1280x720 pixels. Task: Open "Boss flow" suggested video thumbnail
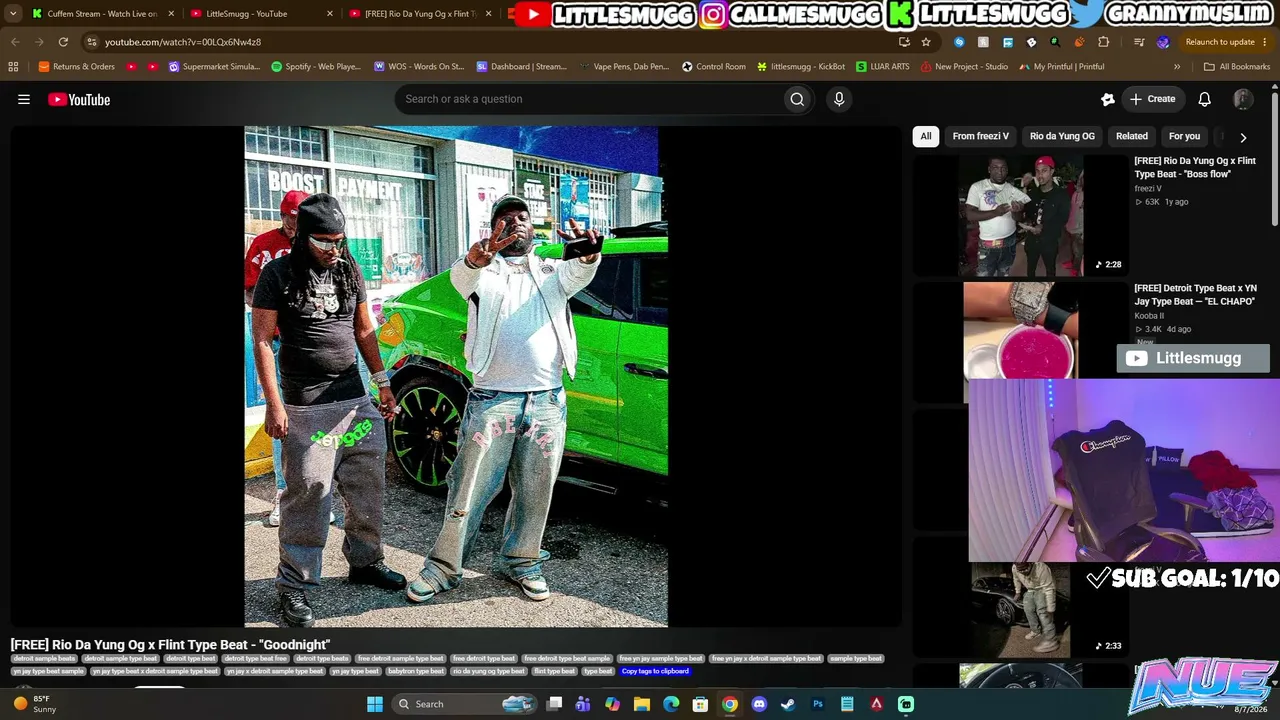pyautogui.click(x=1020, y=214)
